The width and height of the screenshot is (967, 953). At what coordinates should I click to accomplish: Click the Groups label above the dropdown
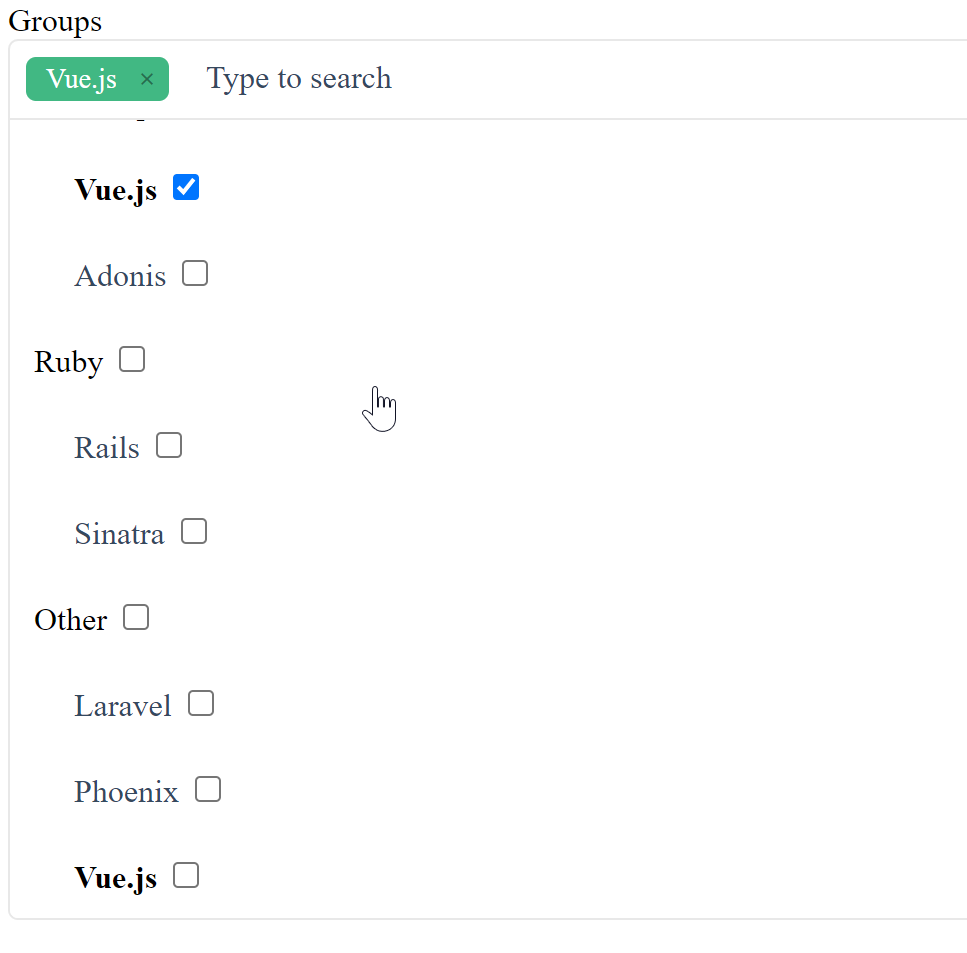pos(54,20)
